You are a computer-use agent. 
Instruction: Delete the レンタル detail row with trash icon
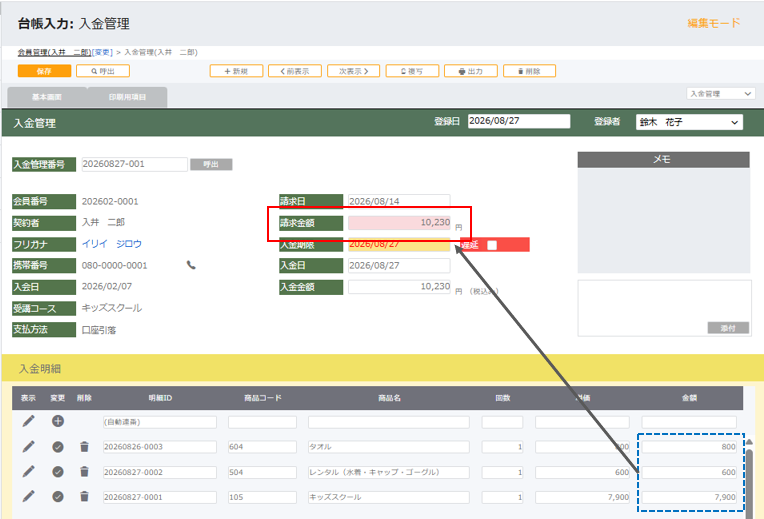[84, 472]
